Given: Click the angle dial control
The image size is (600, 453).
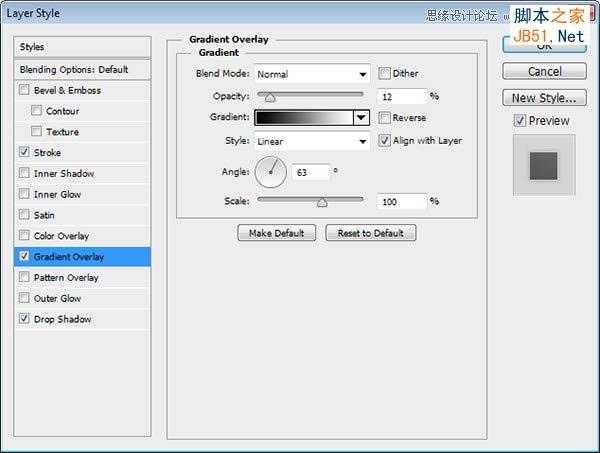Looking at the screenshot, I should [271, 172].
